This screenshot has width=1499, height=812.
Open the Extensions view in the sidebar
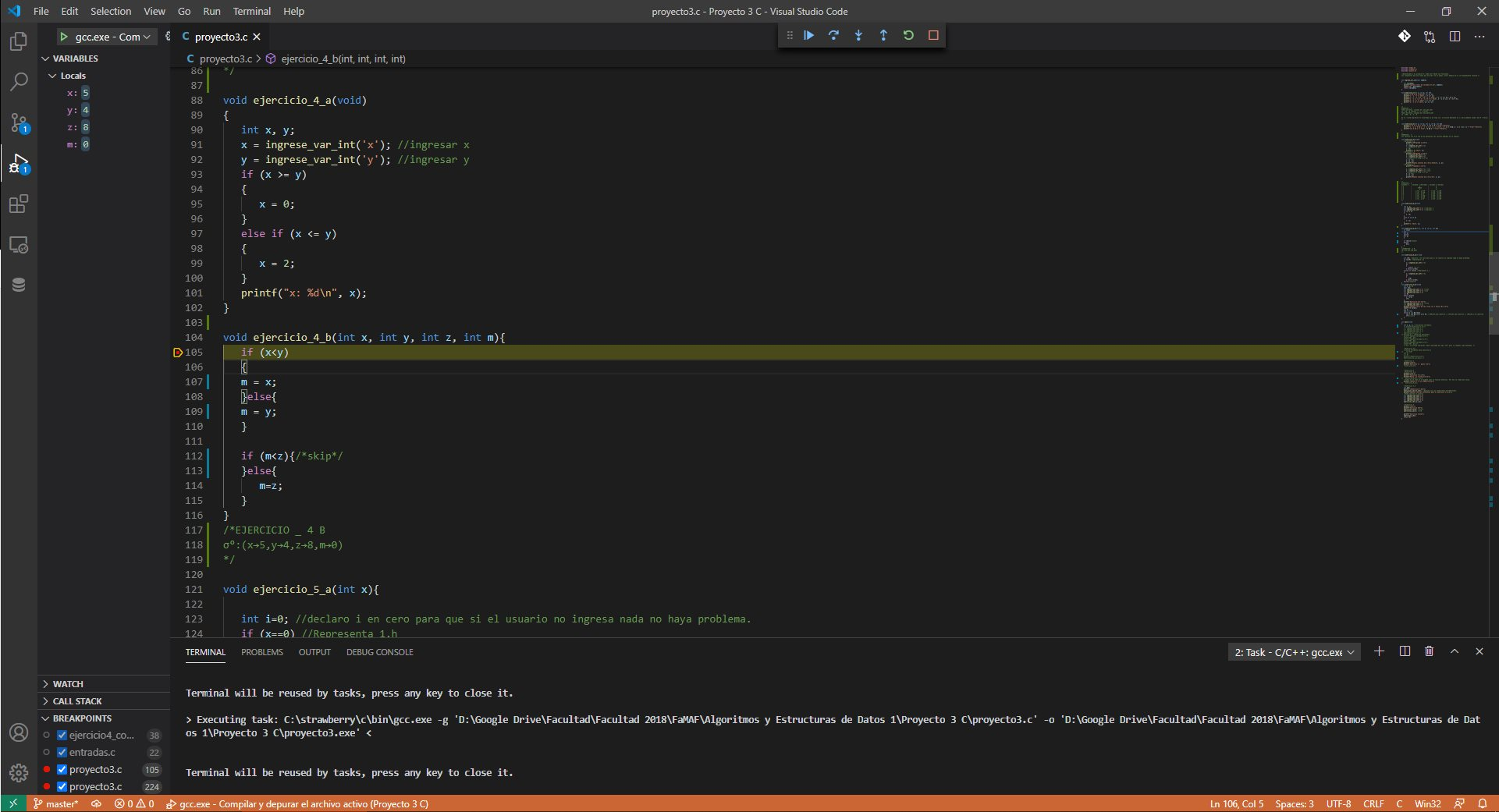19,204
